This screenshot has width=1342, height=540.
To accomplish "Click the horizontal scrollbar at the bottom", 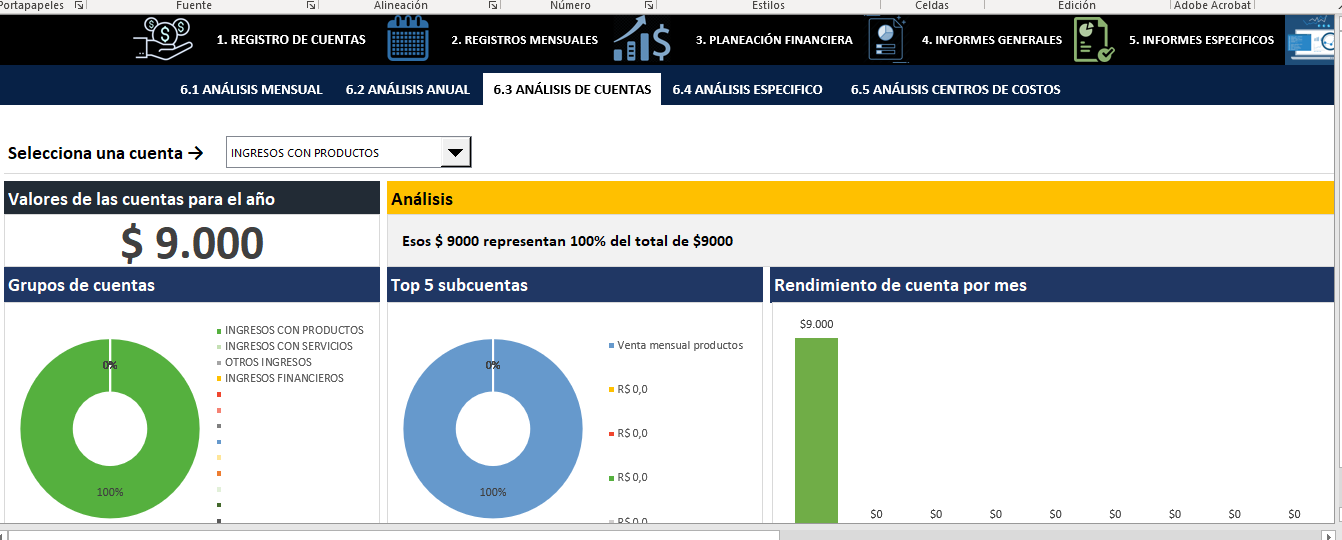I will click(x=394, y=535).
